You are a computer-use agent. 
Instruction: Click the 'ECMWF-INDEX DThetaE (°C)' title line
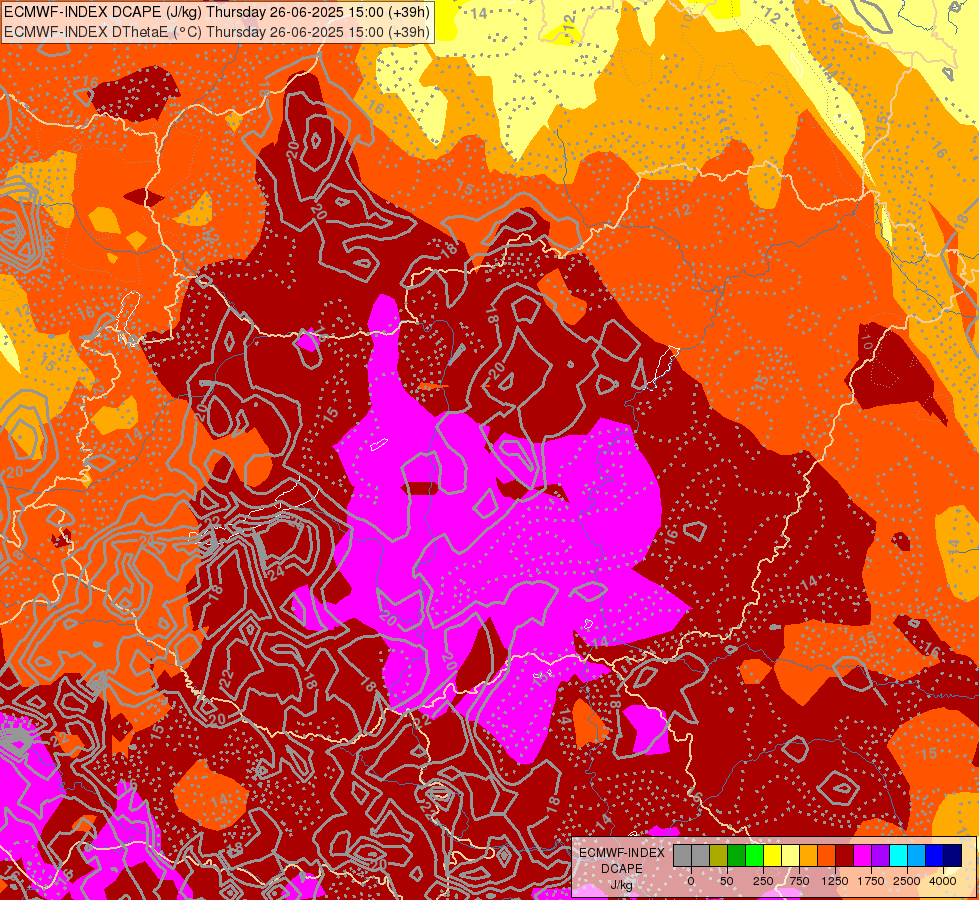coord(217,32)
